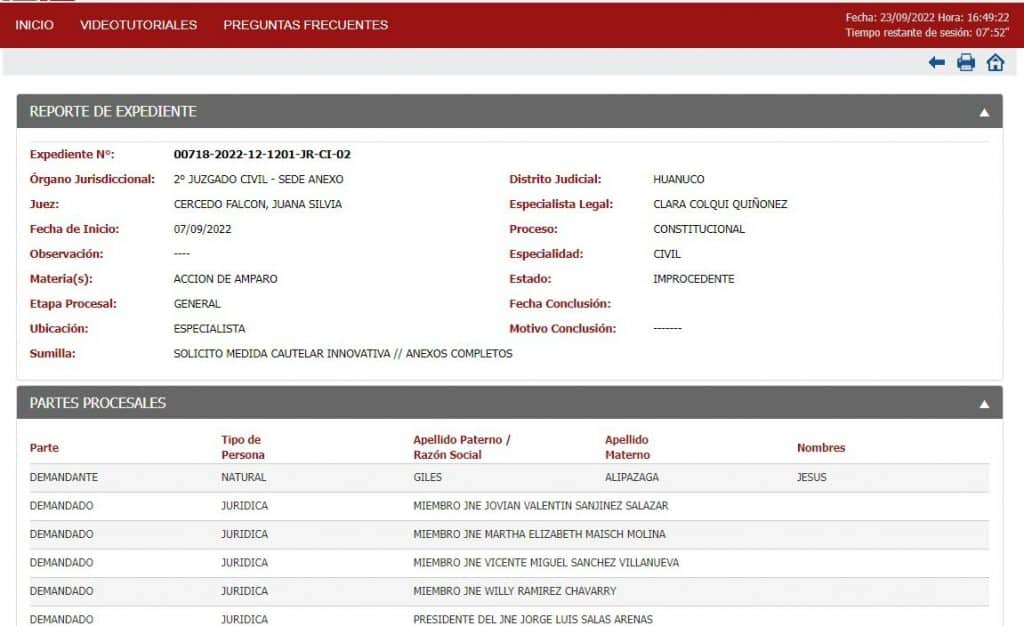Open the VIDEOTUTORIALES menu item
The width and height of the screenshot is (1024, 626).
(x=138, y=25)
